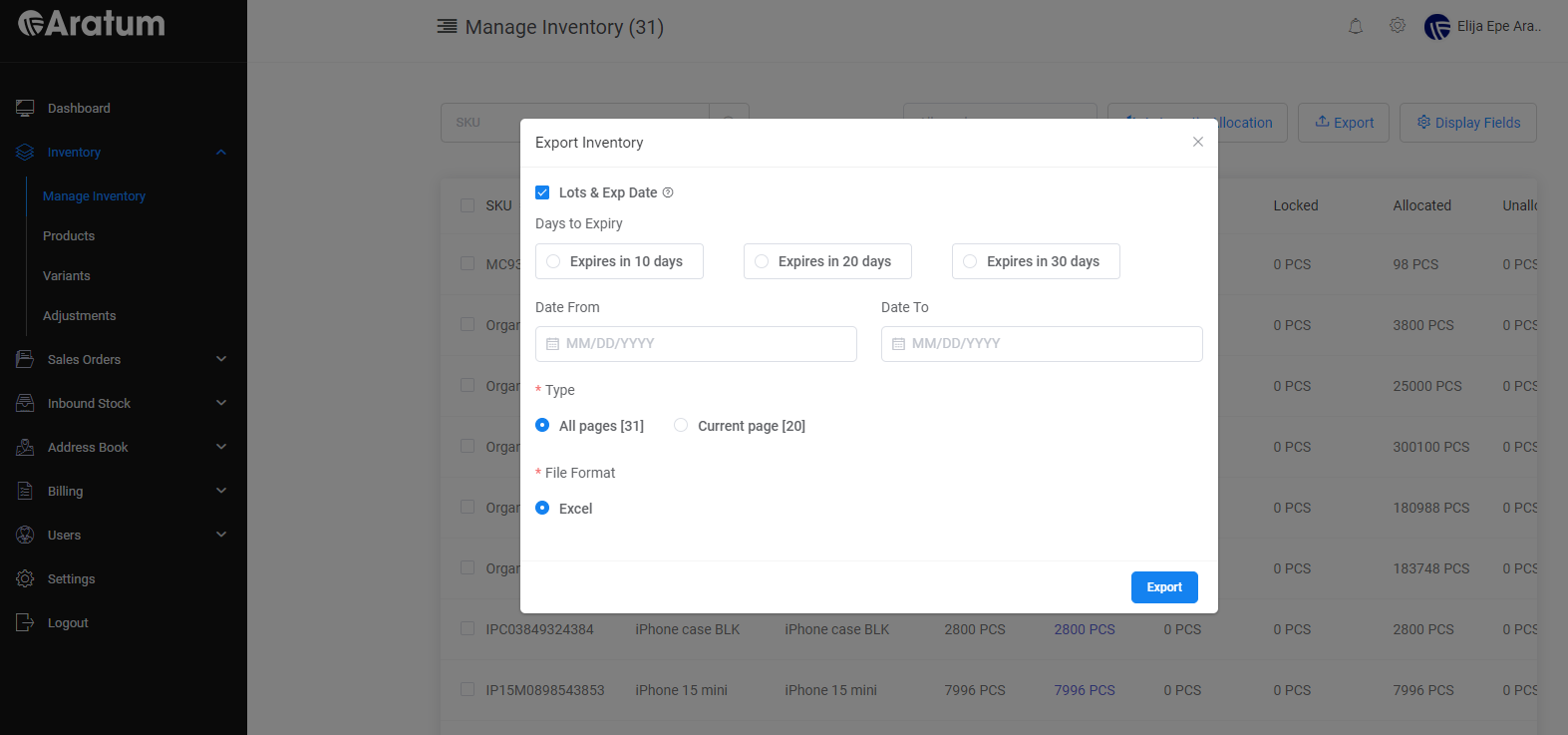Choose Current page [20] radio button
Viewport: 1568px width, 735px height.
(x=681, y=425)
